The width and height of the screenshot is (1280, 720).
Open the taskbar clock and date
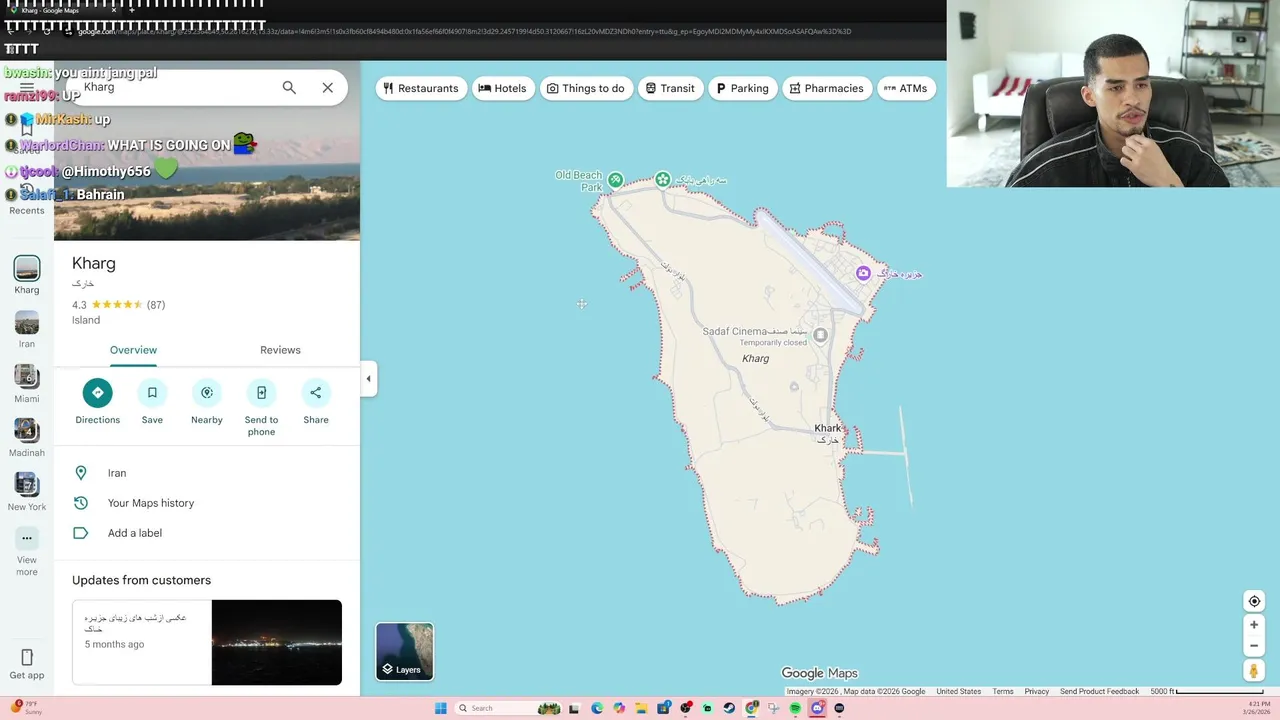pyautogui.click(x=1256, y=707)
